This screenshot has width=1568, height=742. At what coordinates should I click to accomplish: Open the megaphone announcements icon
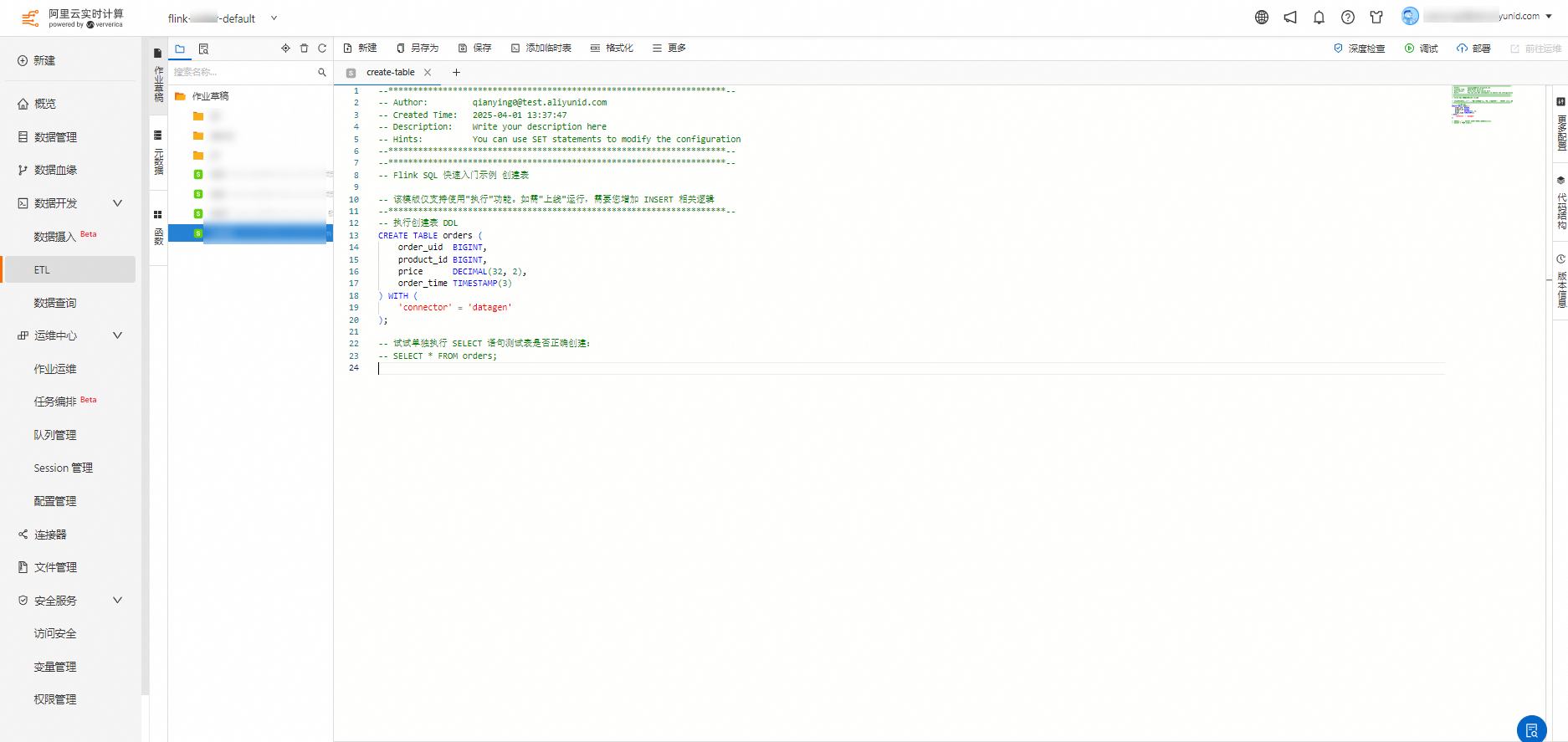pyautogui.click(x=1290, y=18)
